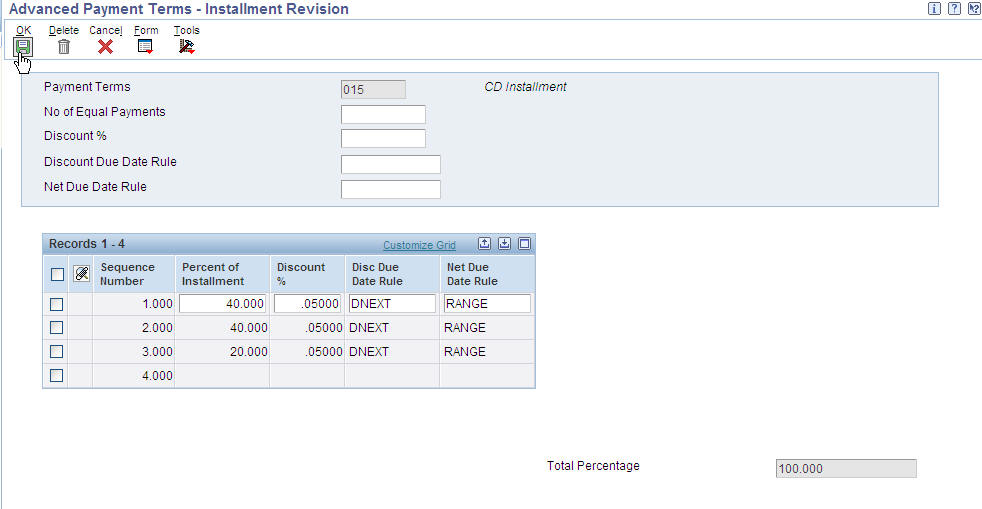Check the row checkbox for sequence 2.000

56,327
